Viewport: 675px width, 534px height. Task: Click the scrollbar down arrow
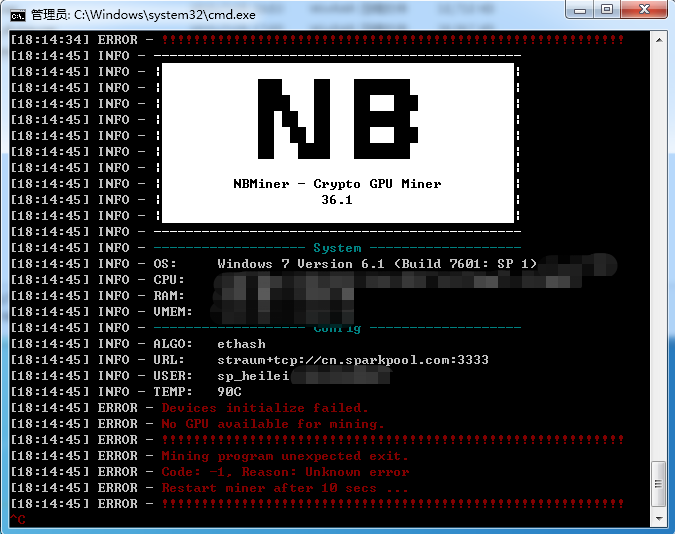[657, 516]
